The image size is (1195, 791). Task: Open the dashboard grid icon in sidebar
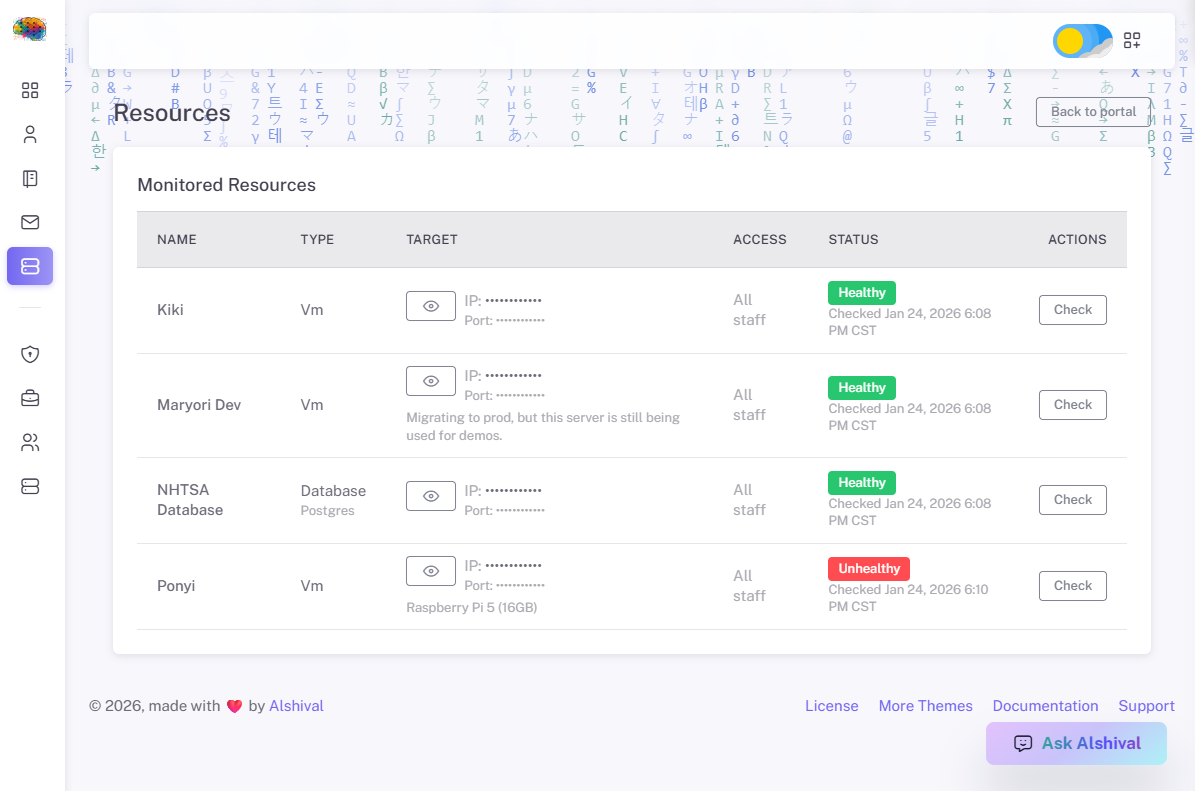(30, 91)
